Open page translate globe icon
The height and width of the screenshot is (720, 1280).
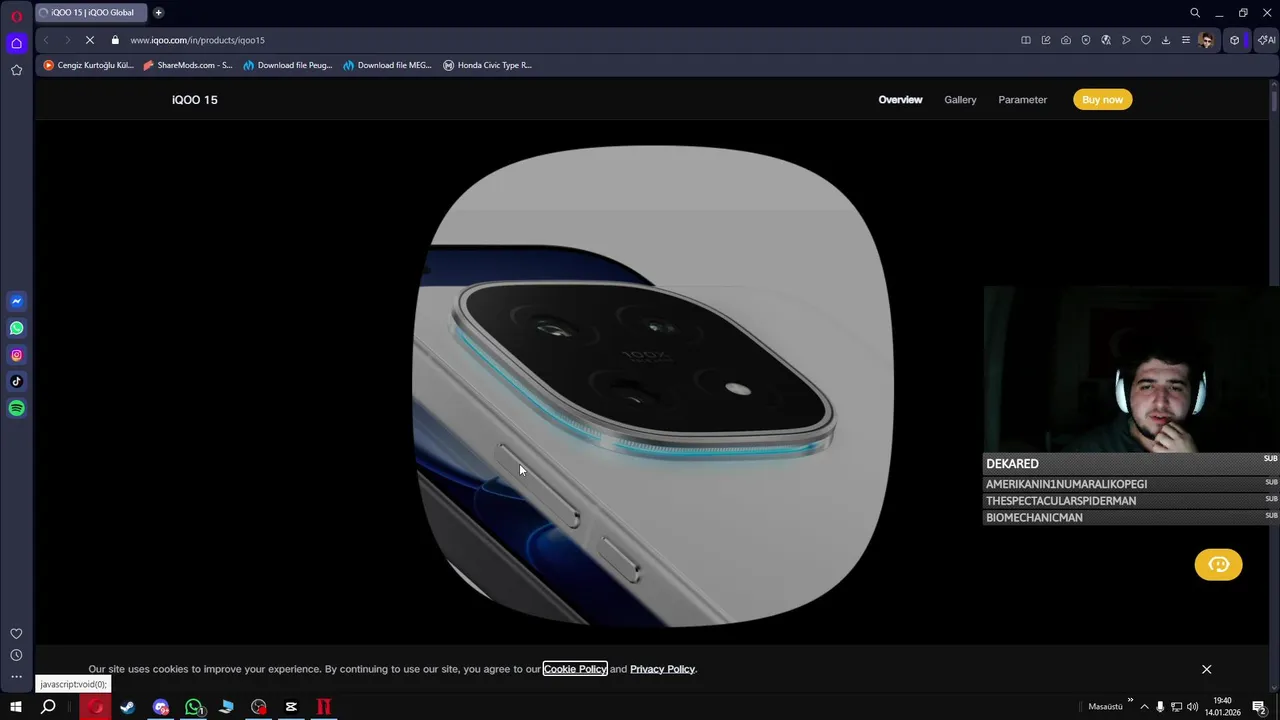point(1106,40)
